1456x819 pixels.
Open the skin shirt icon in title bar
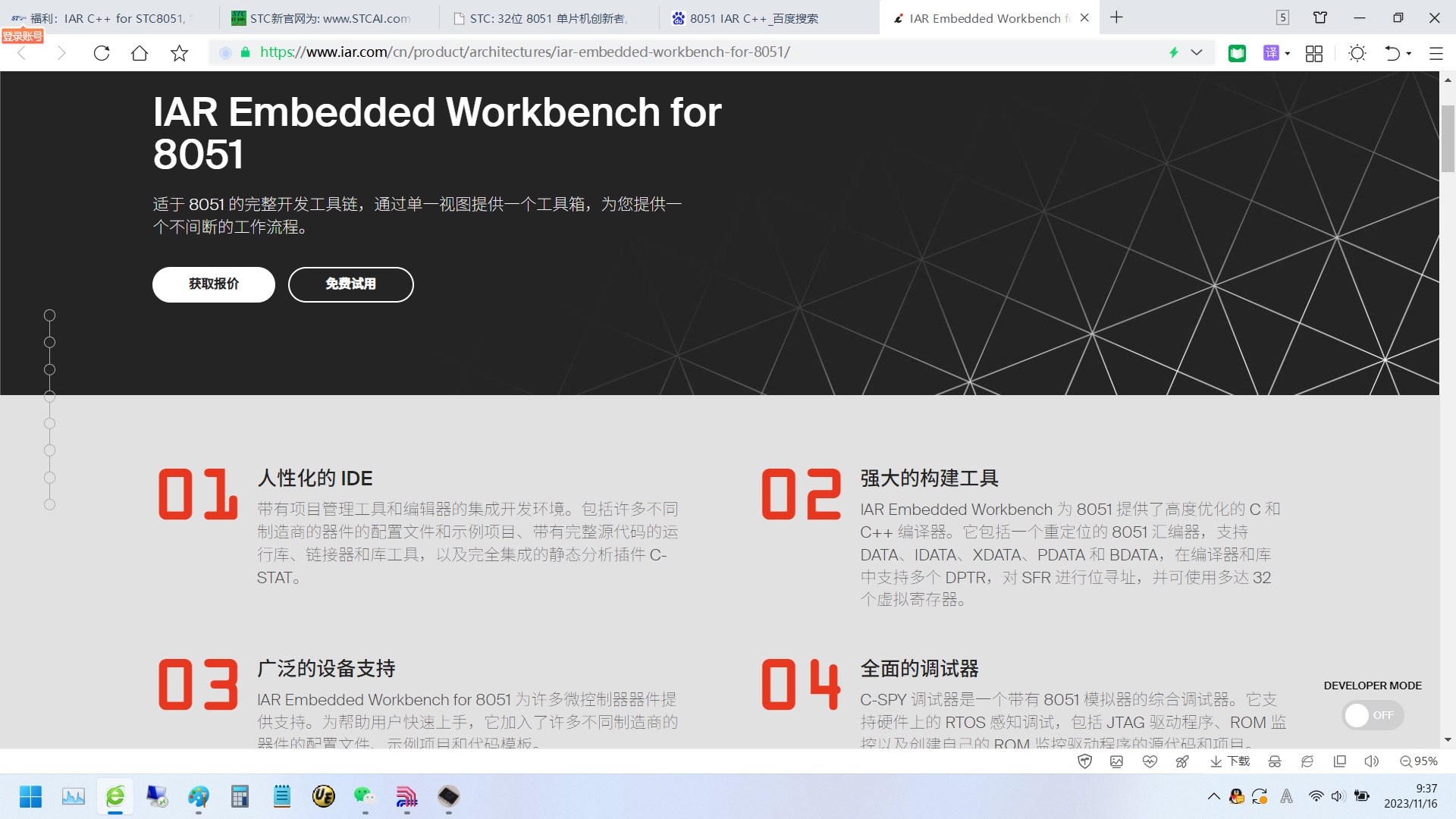tap(1320, 17)
